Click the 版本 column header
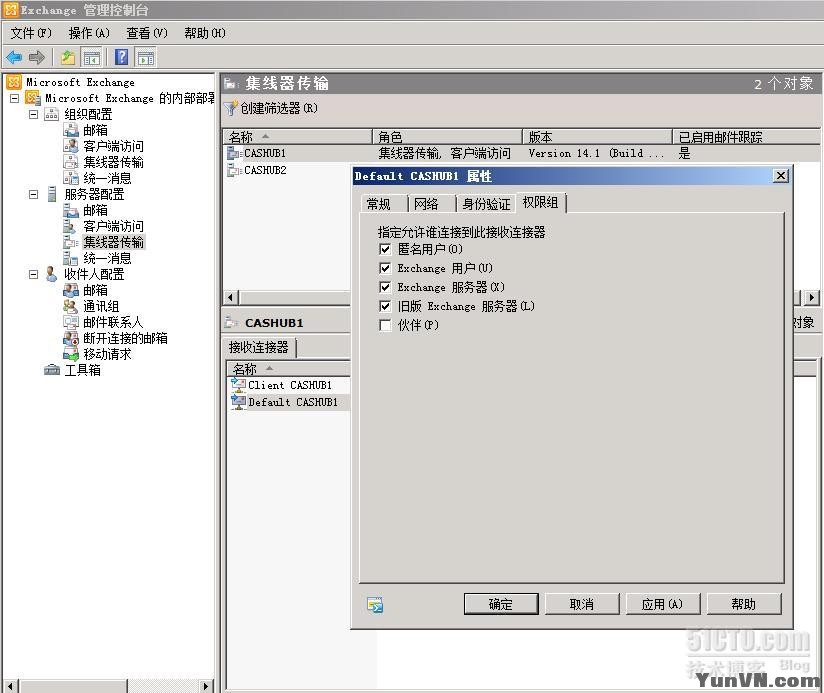The height and width of the screenshot is (693, 824). pyautogui.click(x=598, y=137)
